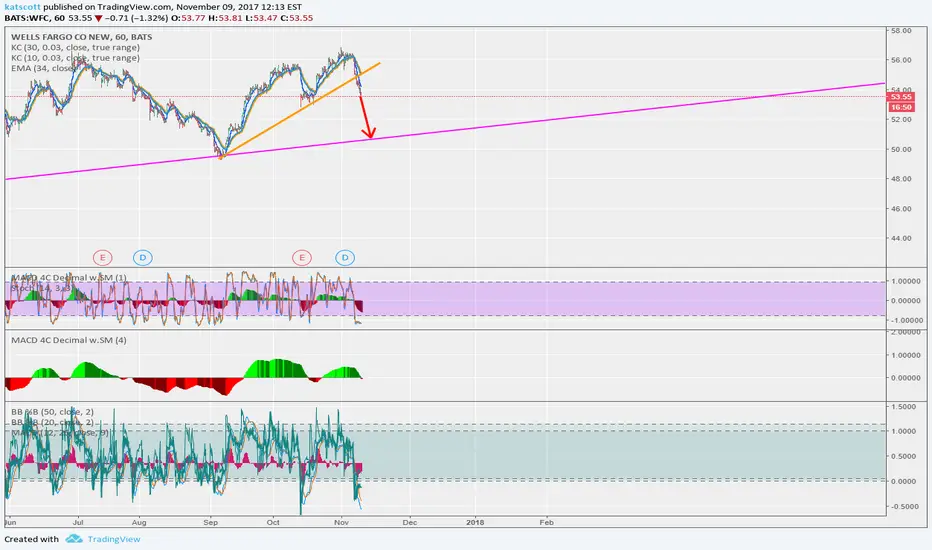Select the BB %B (50, close, 2) legend
932x550 pixels.
tap(52, 411)
